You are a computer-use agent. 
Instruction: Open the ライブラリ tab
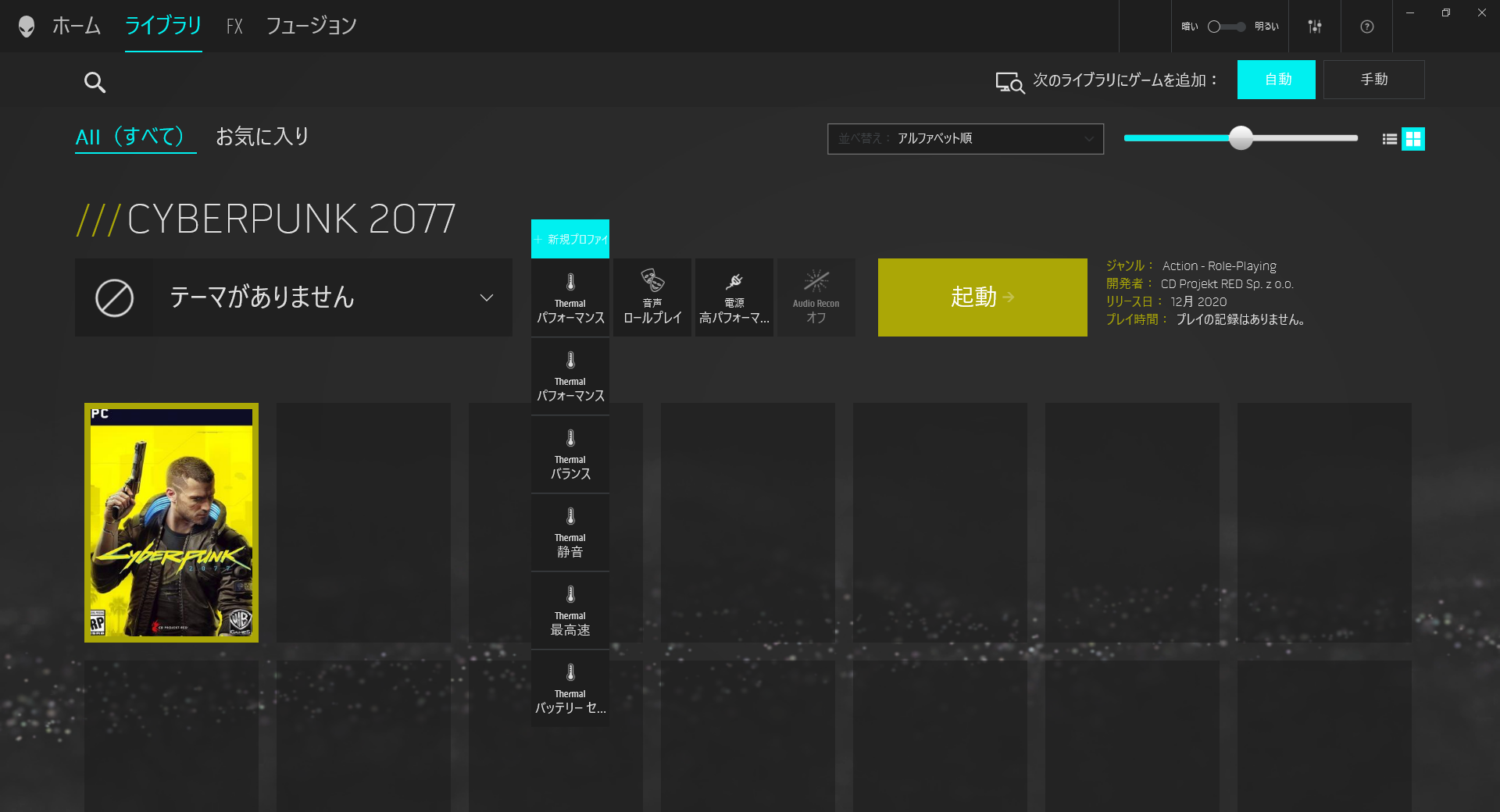[163, 26]
